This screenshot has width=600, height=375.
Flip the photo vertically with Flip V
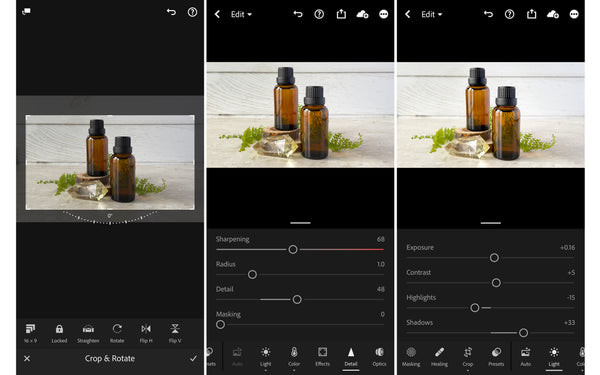point(175,333)
